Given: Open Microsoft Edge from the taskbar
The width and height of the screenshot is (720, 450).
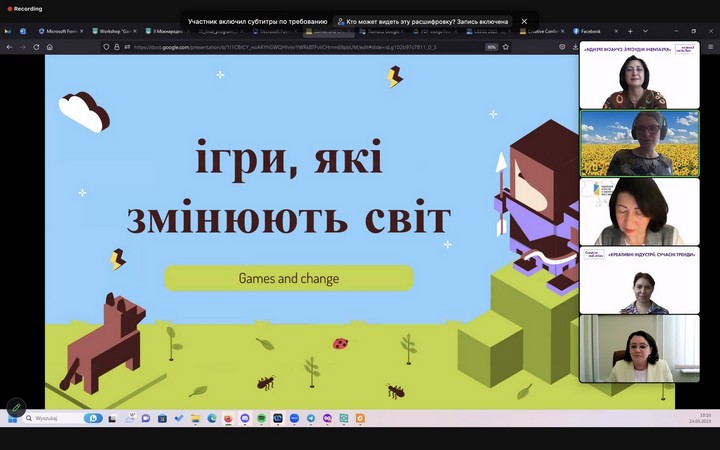Looking at the screenshot, I should [x=212, y=418].
